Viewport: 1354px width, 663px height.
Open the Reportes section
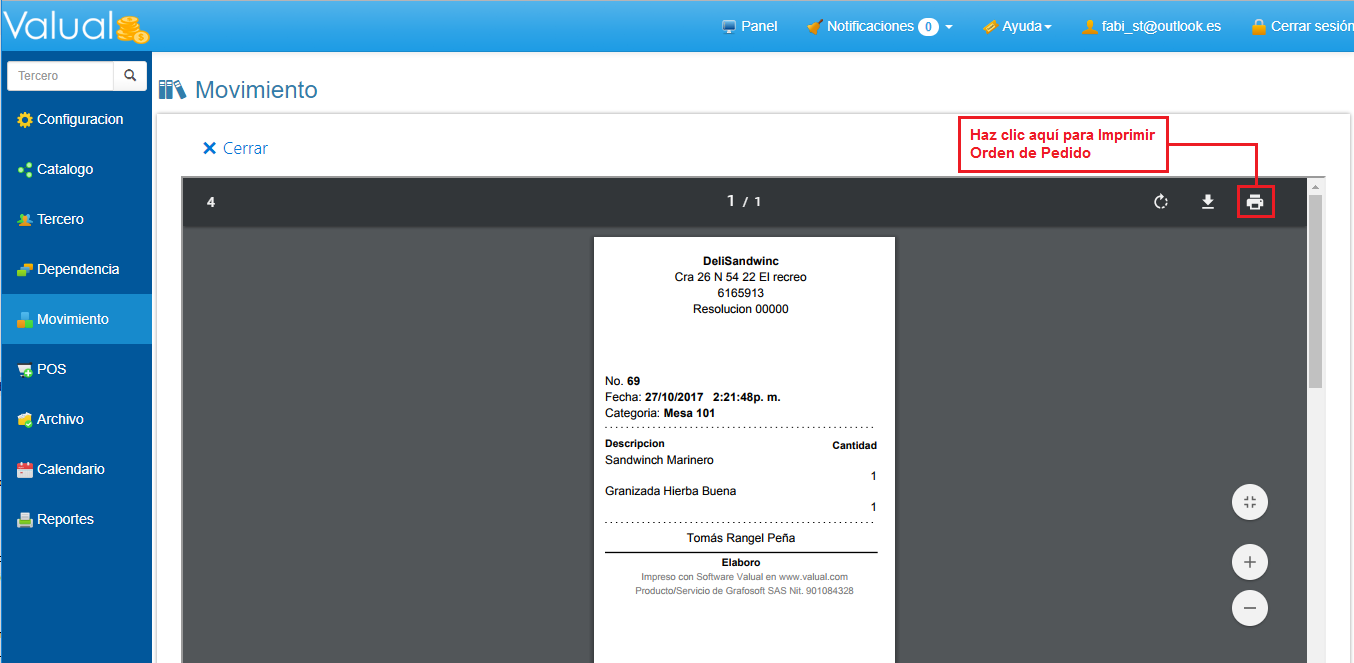[65, 520]
